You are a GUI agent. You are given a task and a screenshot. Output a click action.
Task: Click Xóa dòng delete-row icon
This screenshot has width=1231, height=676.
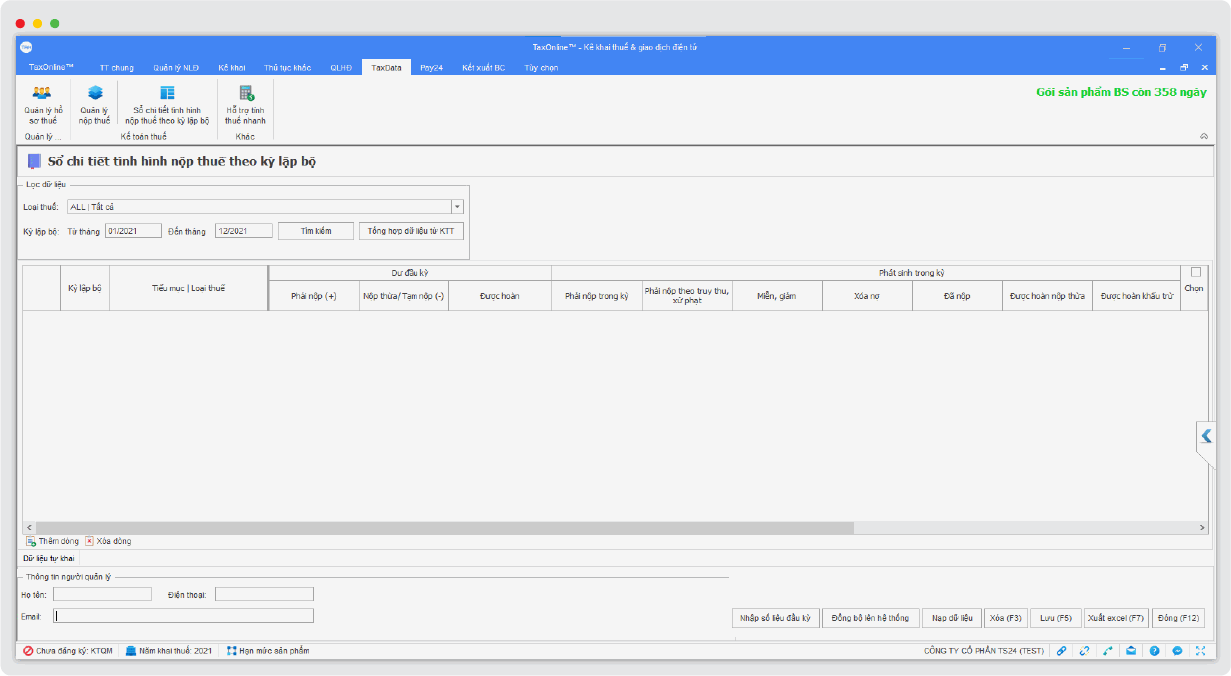pyautogui.click(x=89, y=541)
